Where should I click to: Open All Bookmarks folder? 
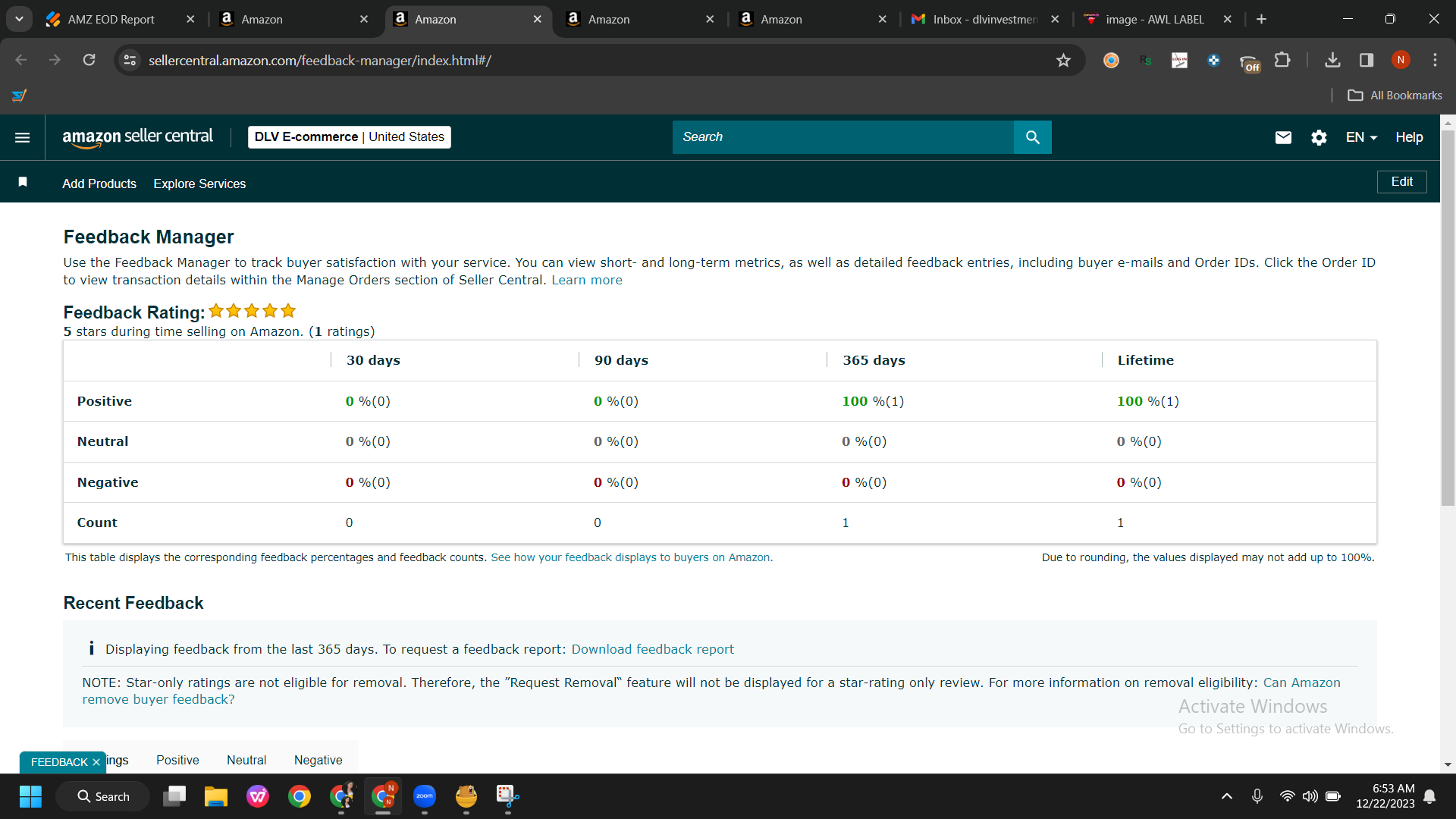pyautogui.click(x=1395, y=96)
